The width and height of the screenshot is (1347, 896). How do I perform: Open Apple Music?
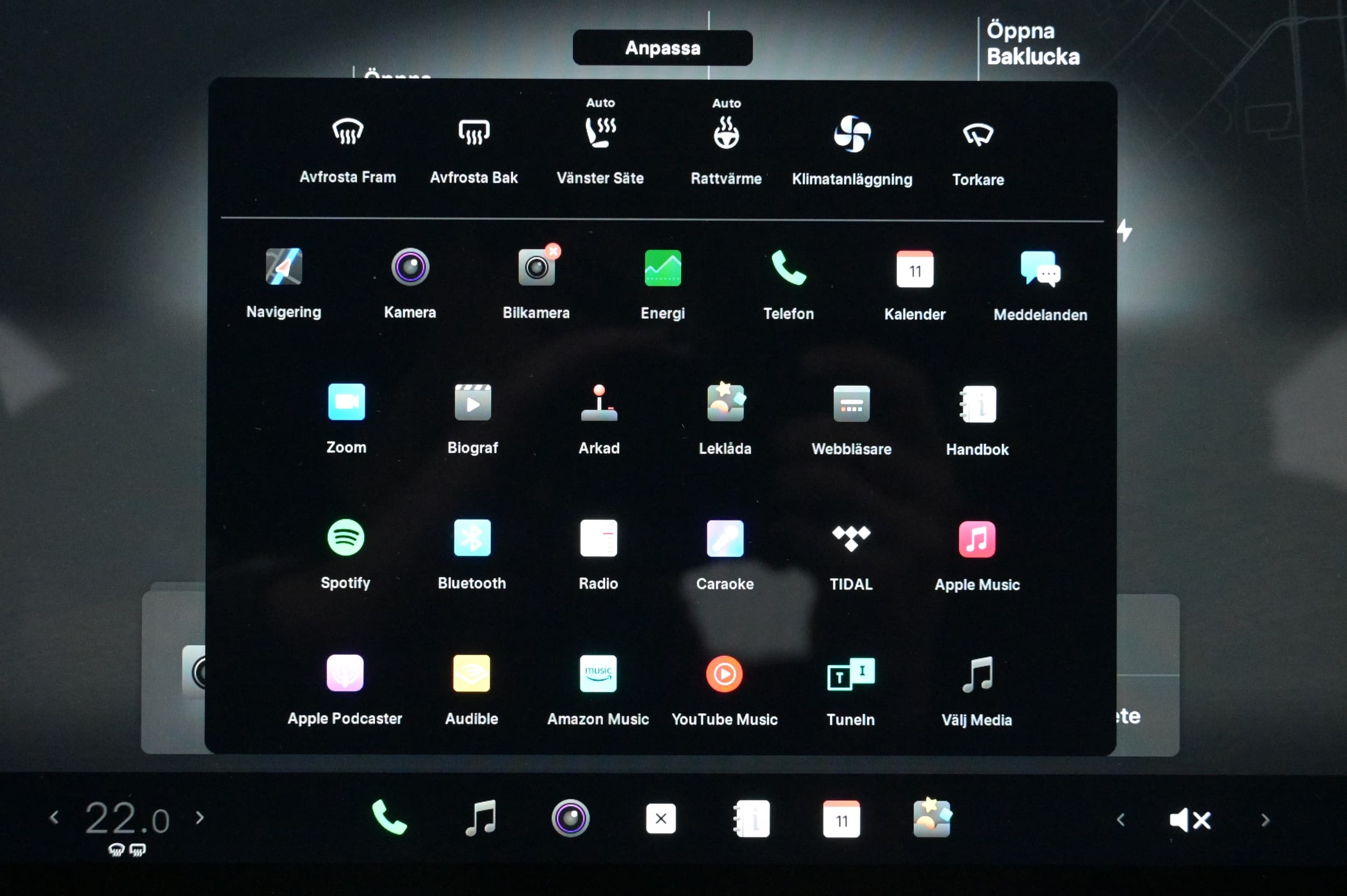coord(977,557)
